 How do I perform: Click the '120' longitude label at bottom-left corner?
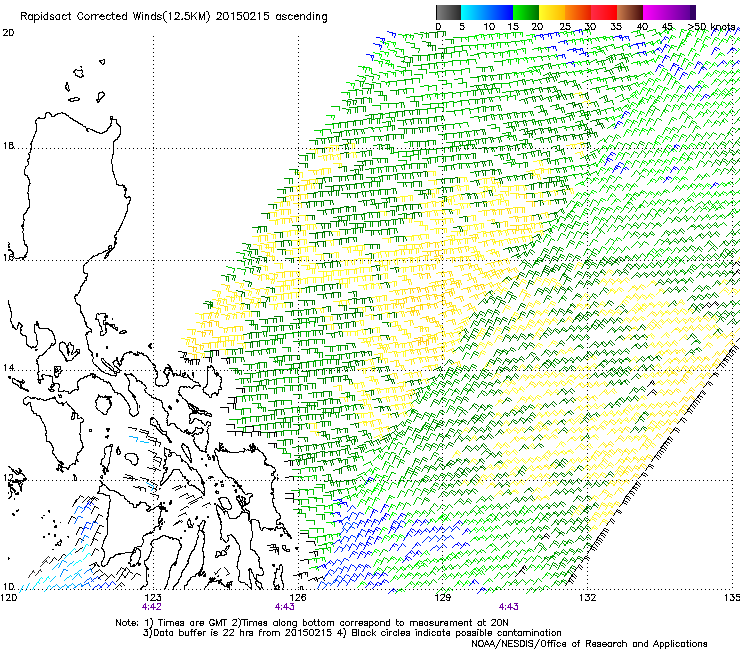pyautogui.click(x=8, y=598)
